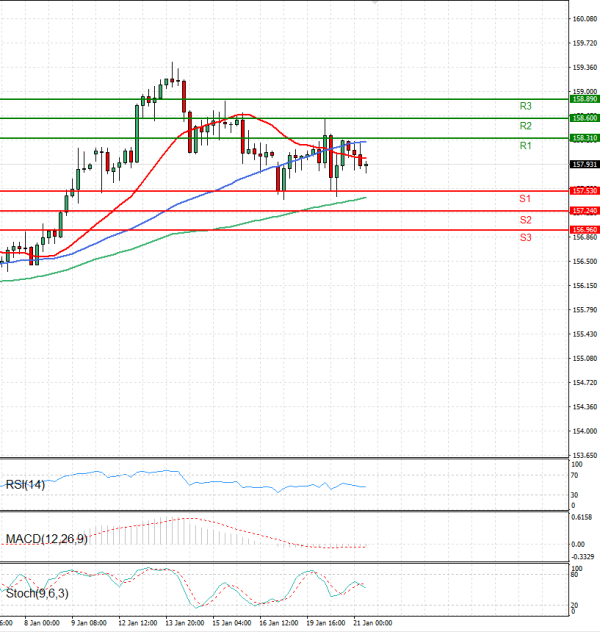The height and width of the screenshot is (632, 600).
Task: Click the 158.310 green price tag
Action: (x=583, y=138)
